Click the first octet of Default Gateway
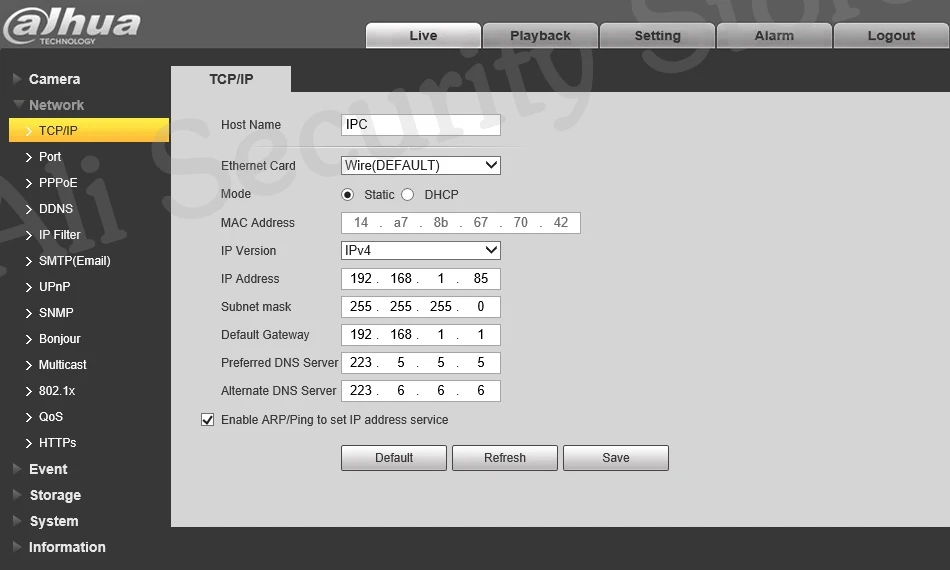Screen dimensions: 950x570 click(x=360, y=334)
